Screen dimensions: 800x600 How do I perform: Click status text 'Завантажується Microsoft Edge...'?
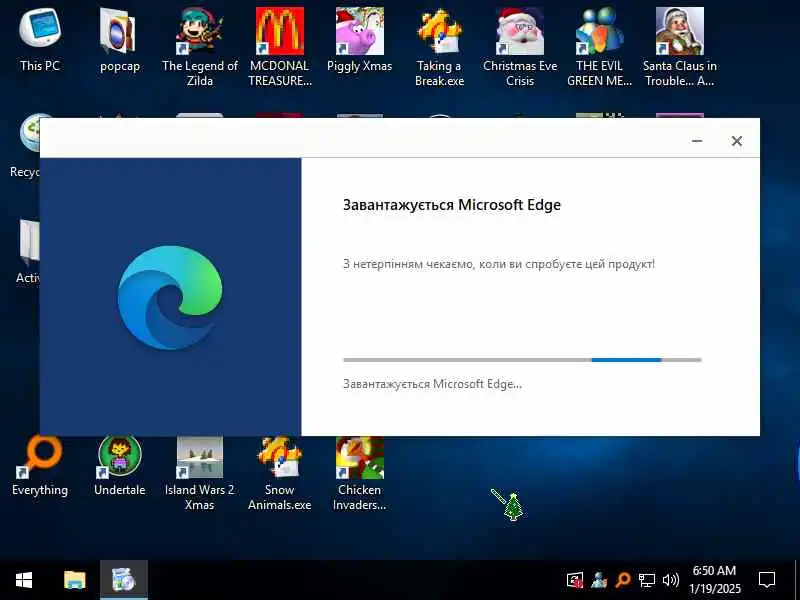[x=432, y=384]
